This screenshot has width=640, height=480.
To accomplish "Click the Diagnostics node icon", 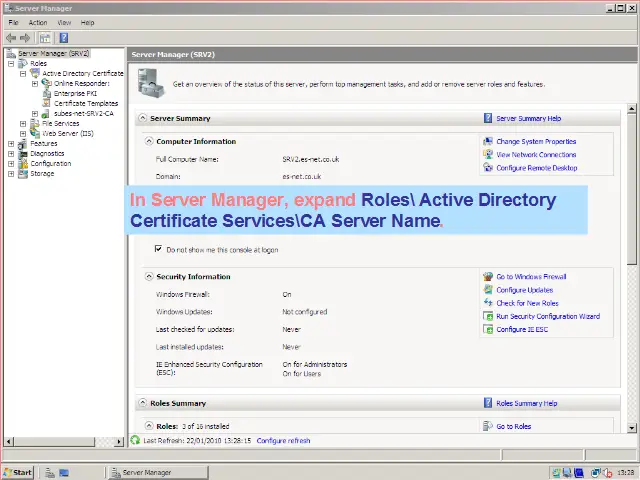I will 23,153.
